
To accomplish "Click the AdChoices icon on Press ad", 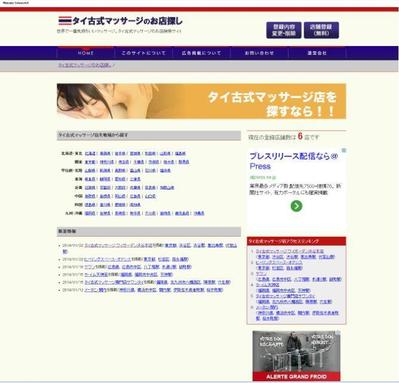I will pyautogui.click(x=344, y=150).
